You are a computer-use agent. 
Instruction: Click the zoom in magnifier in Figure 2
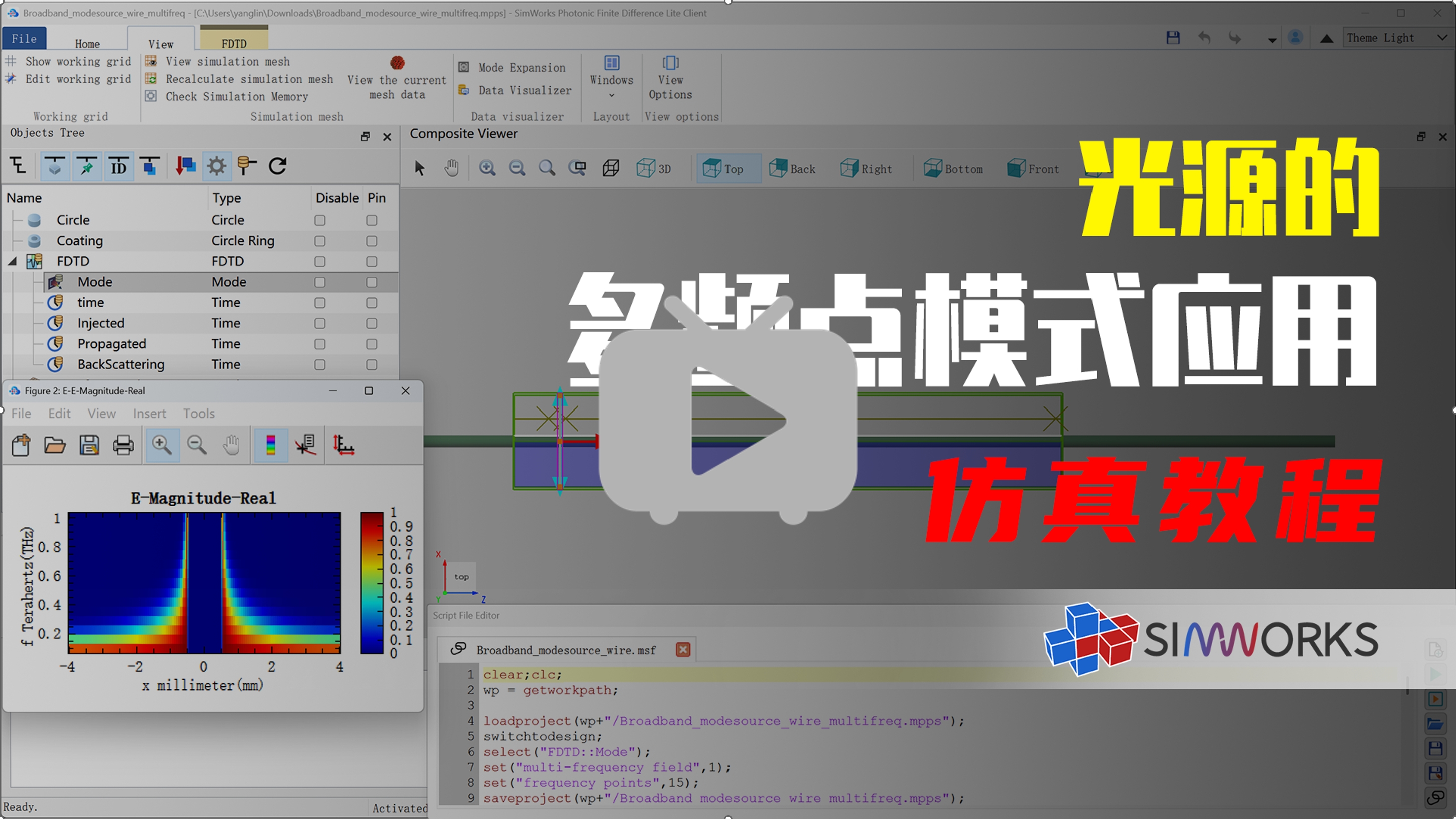point(162,446)
